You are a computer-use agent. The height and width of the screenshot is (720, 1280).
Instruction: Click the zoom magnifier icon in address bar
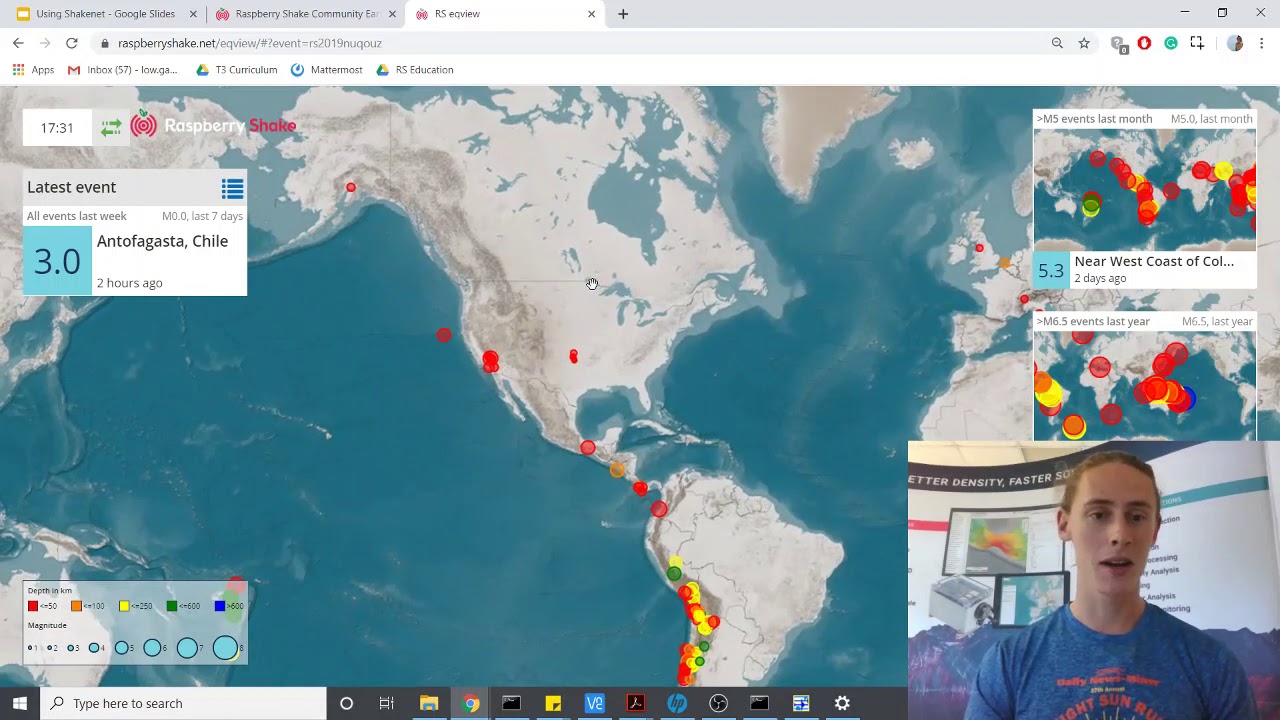tap(1057, 43)
